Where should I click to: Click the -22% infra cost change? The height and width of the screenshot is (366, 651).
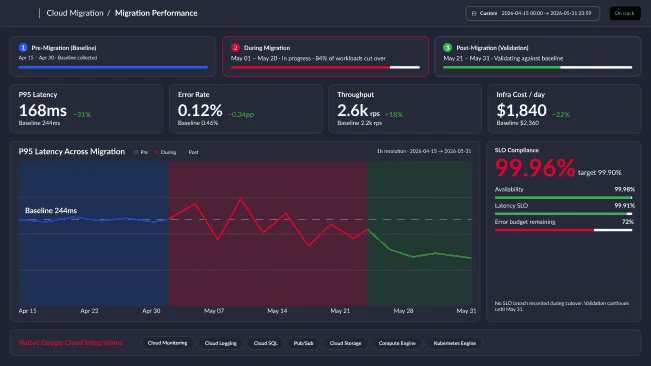click(561, 115)
